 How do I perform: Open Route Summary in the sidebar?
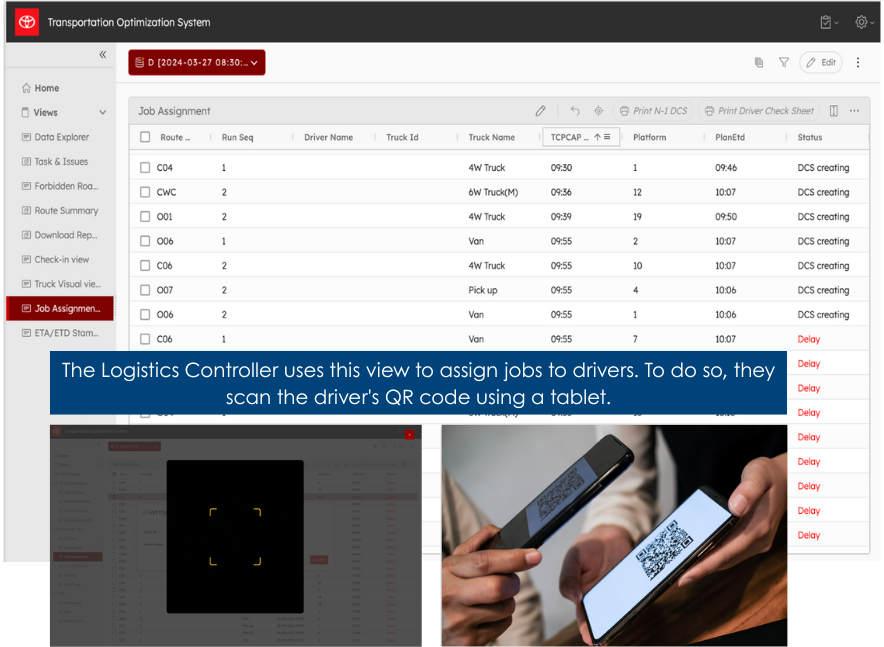60,211
